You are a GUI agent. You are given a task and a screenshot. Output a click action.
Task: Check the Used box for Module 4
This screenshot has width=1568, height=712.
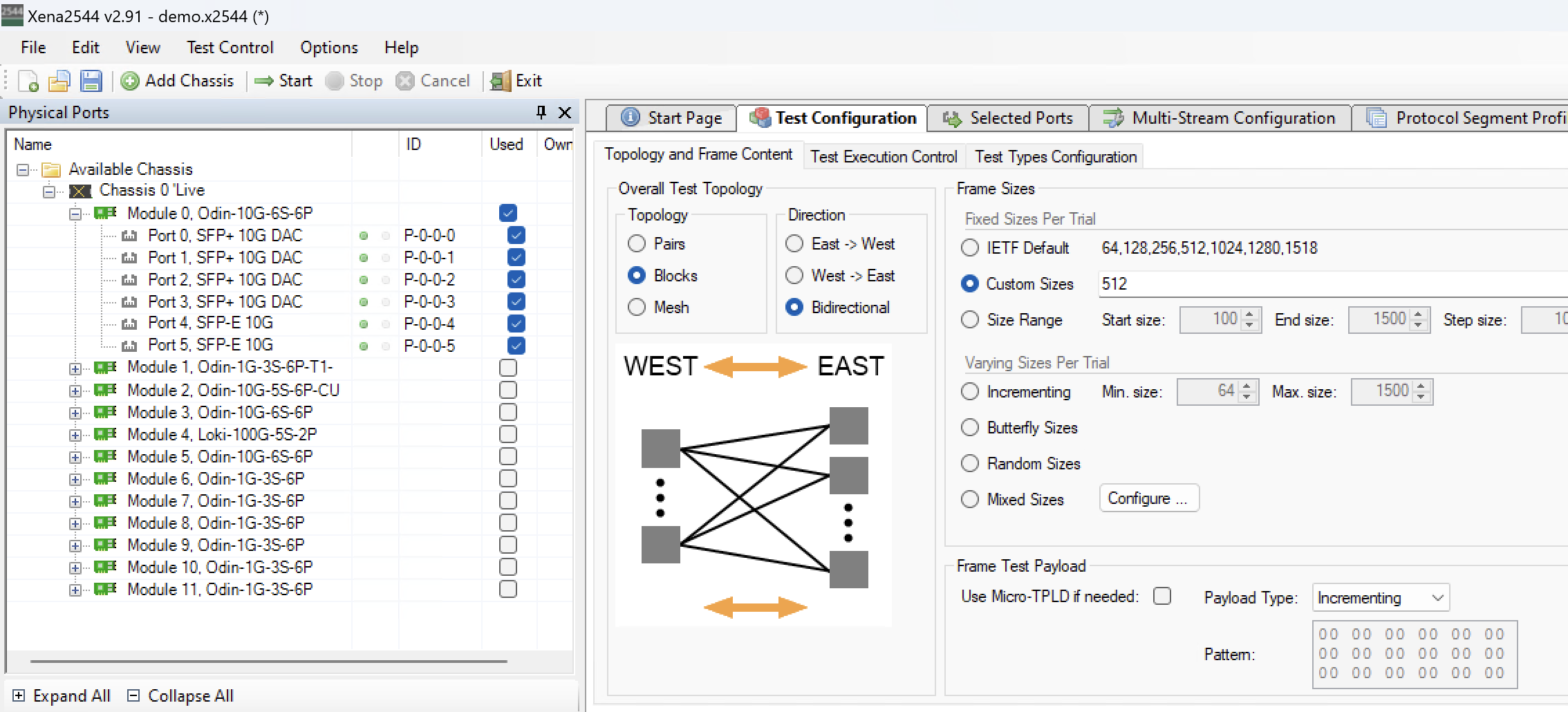(508, 434)
